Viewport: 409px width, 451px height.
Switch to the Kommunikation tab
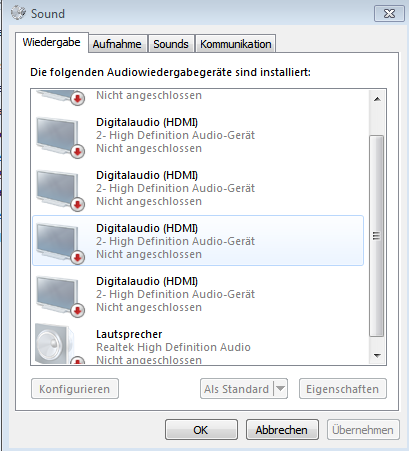coord(235,44)
